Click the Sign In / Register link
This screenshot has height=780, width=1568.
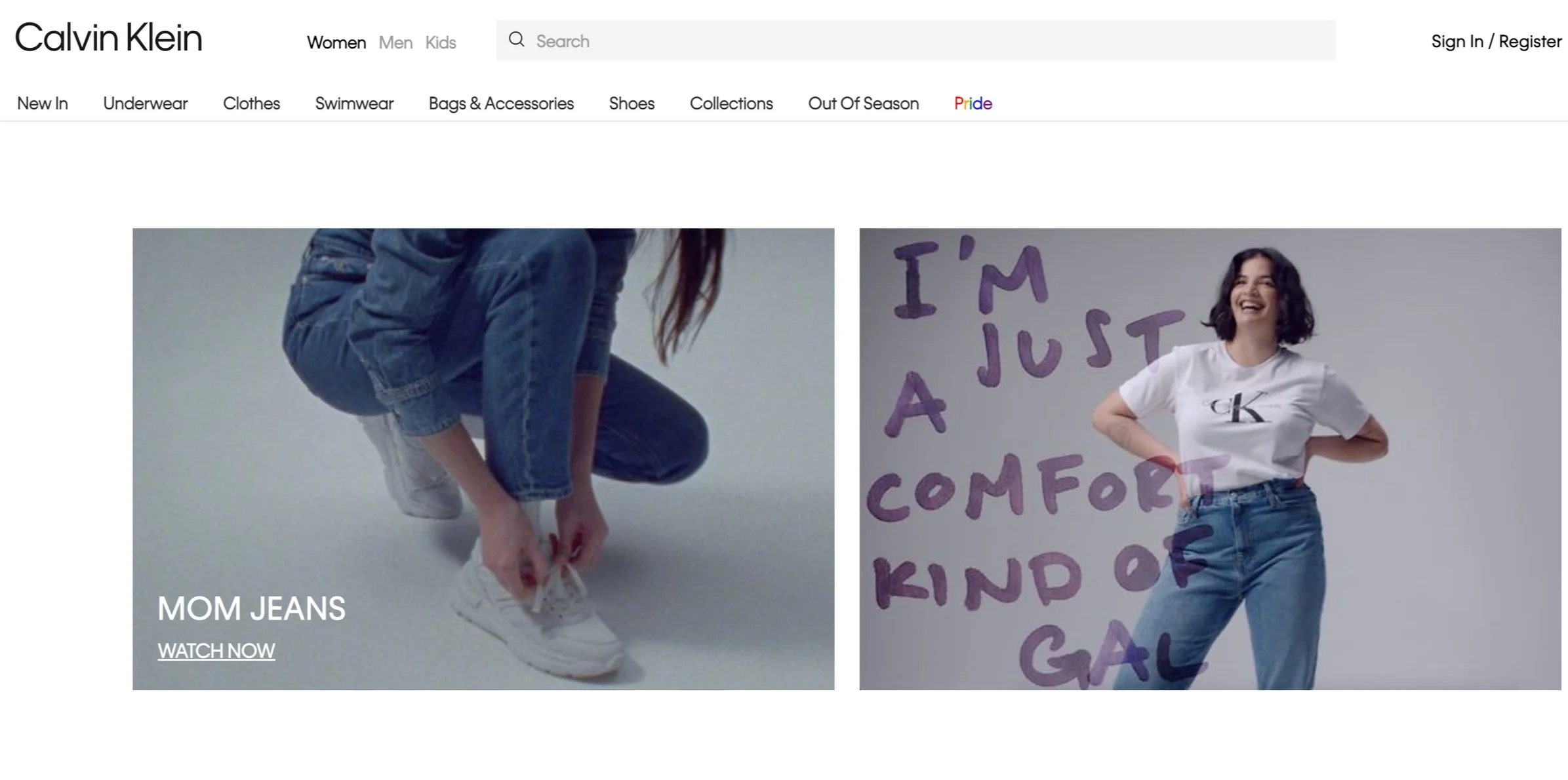pos(1496,41)
